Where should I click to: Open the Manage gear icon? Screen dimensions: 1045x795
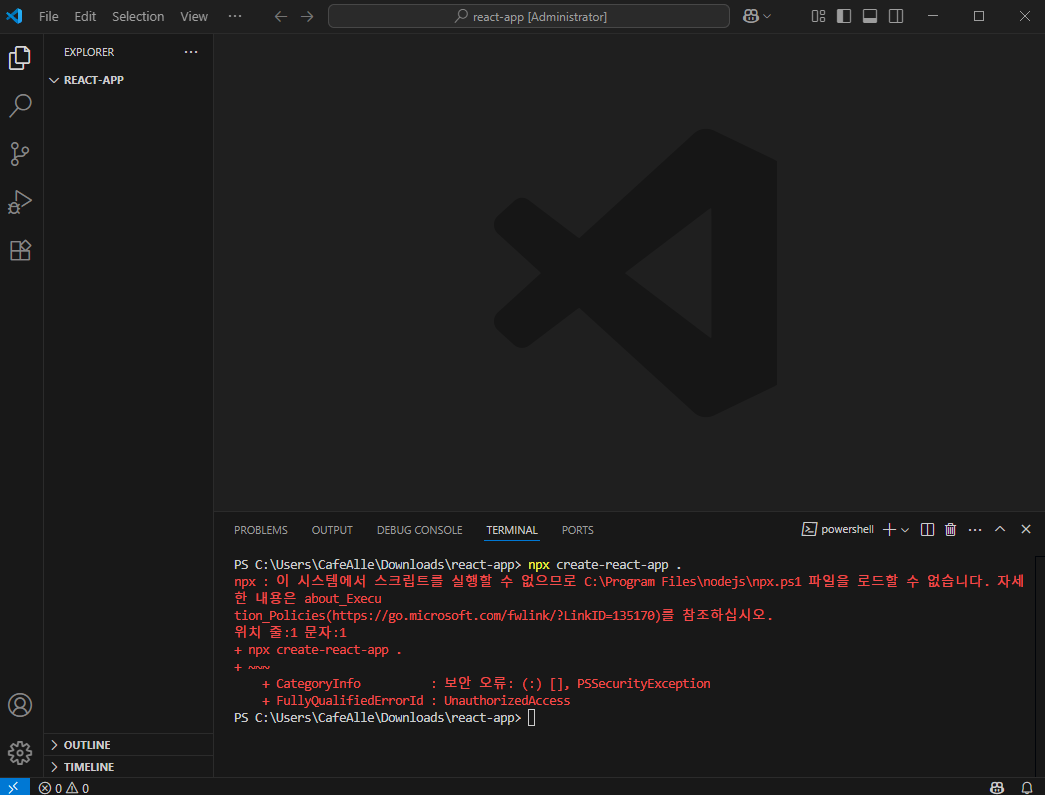click(20, 753)
